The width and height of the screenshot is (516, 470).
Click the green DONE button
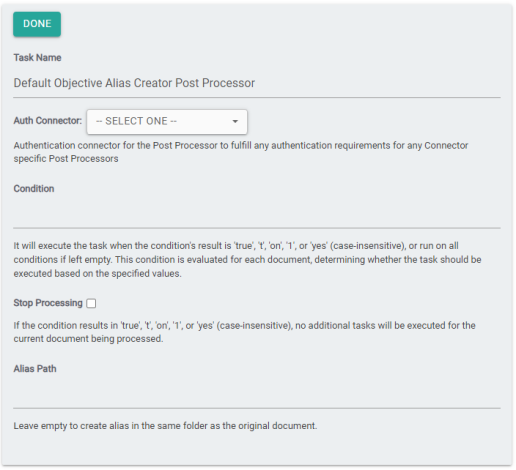point(37,24)
